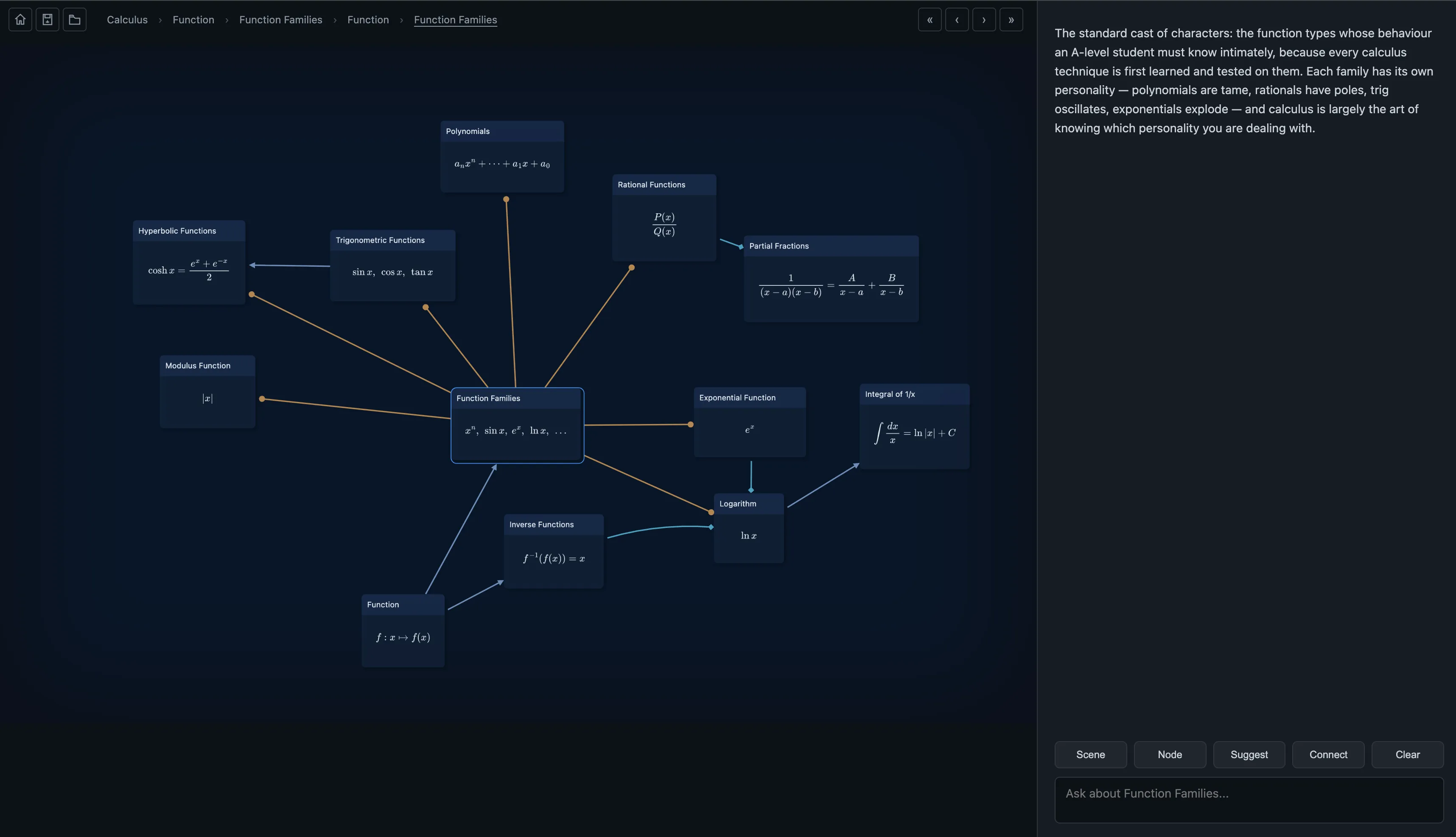Click the ln x formula in Logarithm
1456x837 pixels.
tap(748, 535)
